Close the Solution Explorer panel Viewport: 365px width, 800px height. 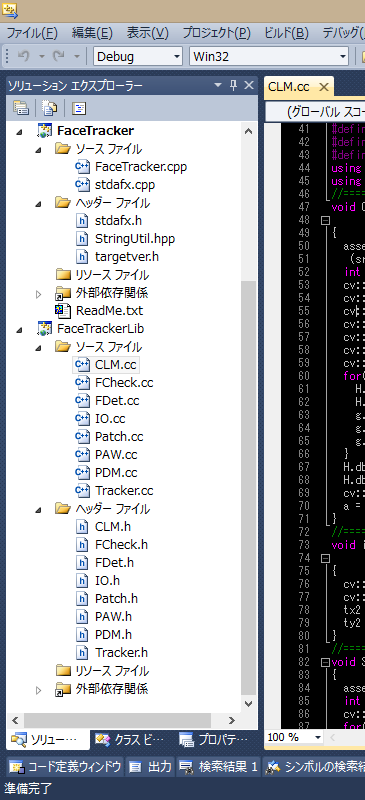pos(249,85)
